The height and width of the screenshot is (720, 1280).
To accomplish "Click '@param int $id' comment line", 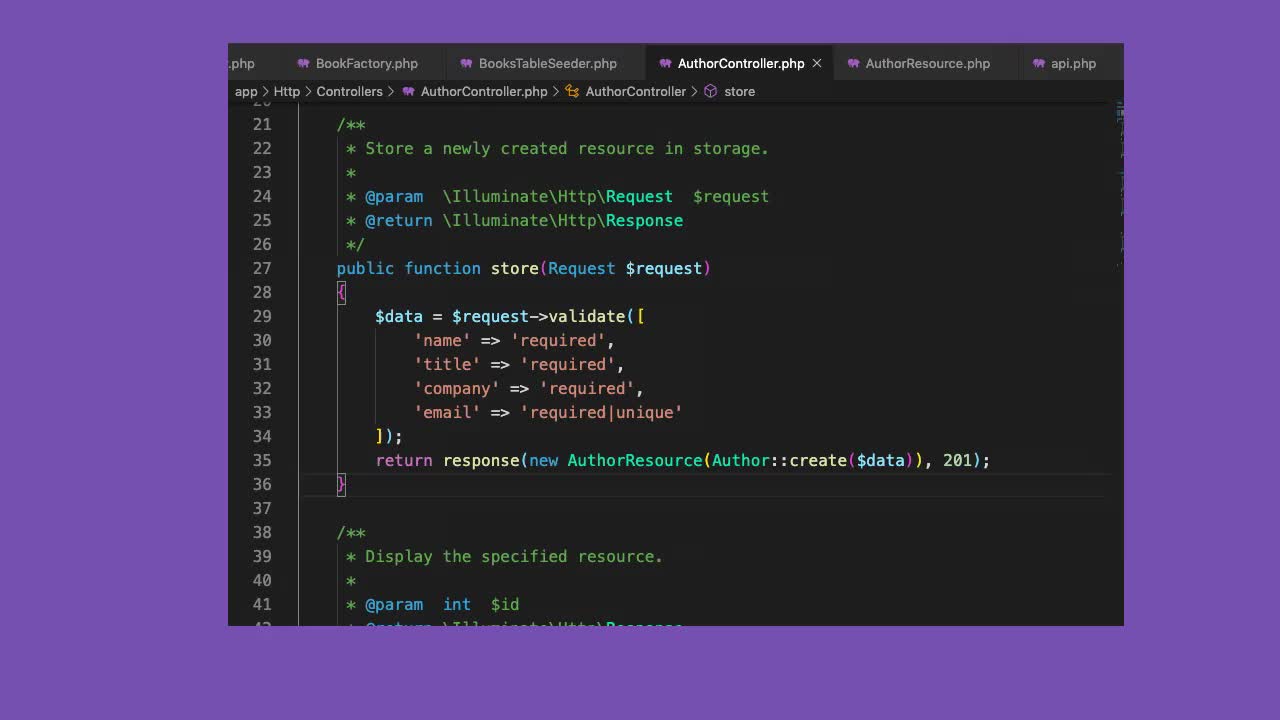I will pyautogui.click(x=442, y=604).
